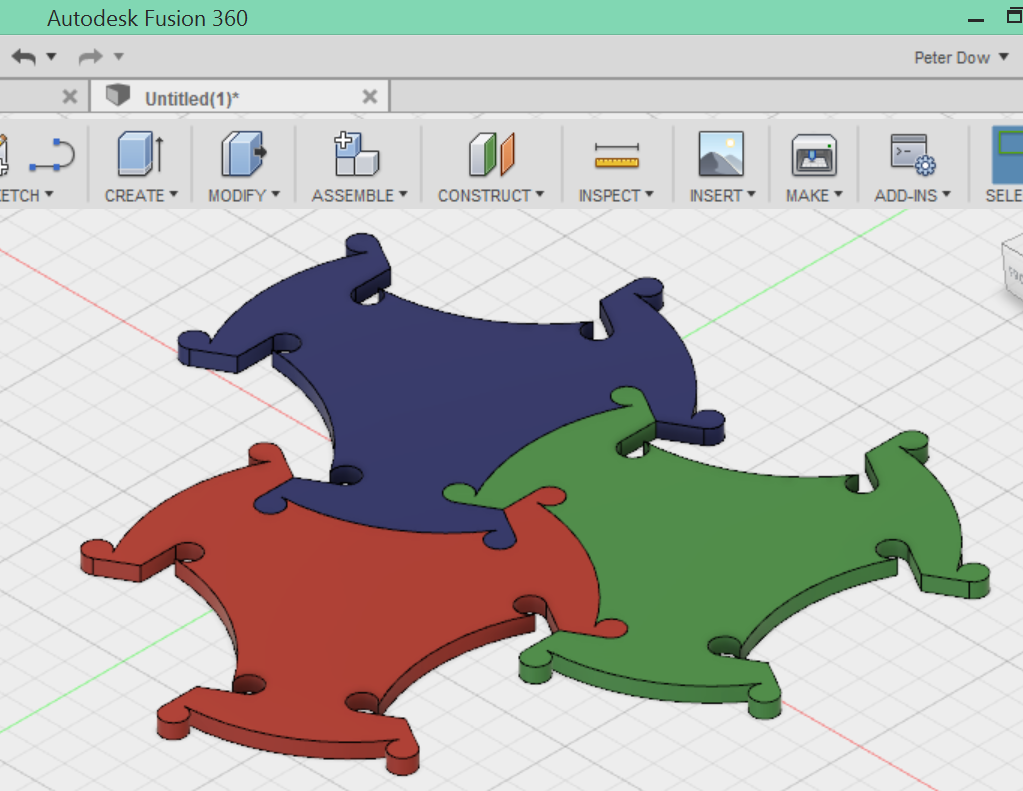The image size is (1023, 791).
Task: Click the sketch line-arc tool icon
Action: (x=51, y=155)
